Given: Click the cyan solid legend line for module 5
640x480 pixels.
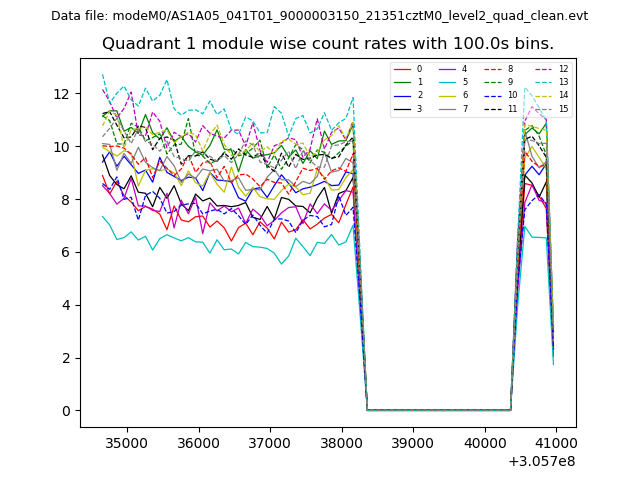Looking at the screenshot, I should point(448,82).
